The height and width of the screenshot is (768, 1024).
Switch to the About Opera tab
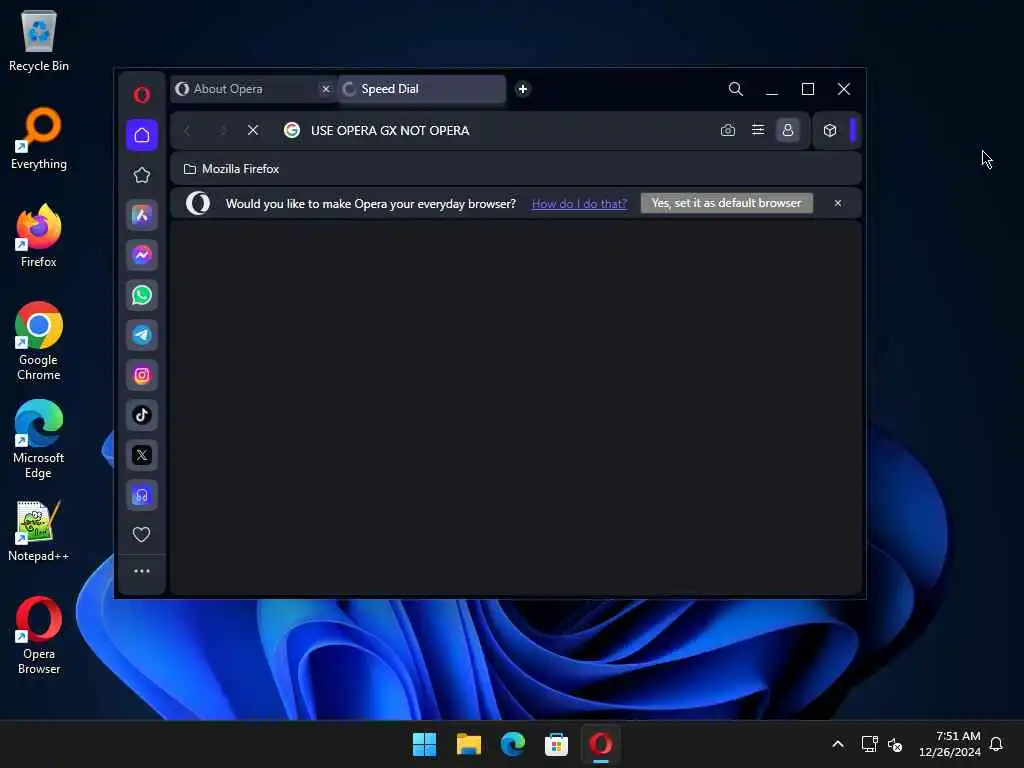coord(254,89)
